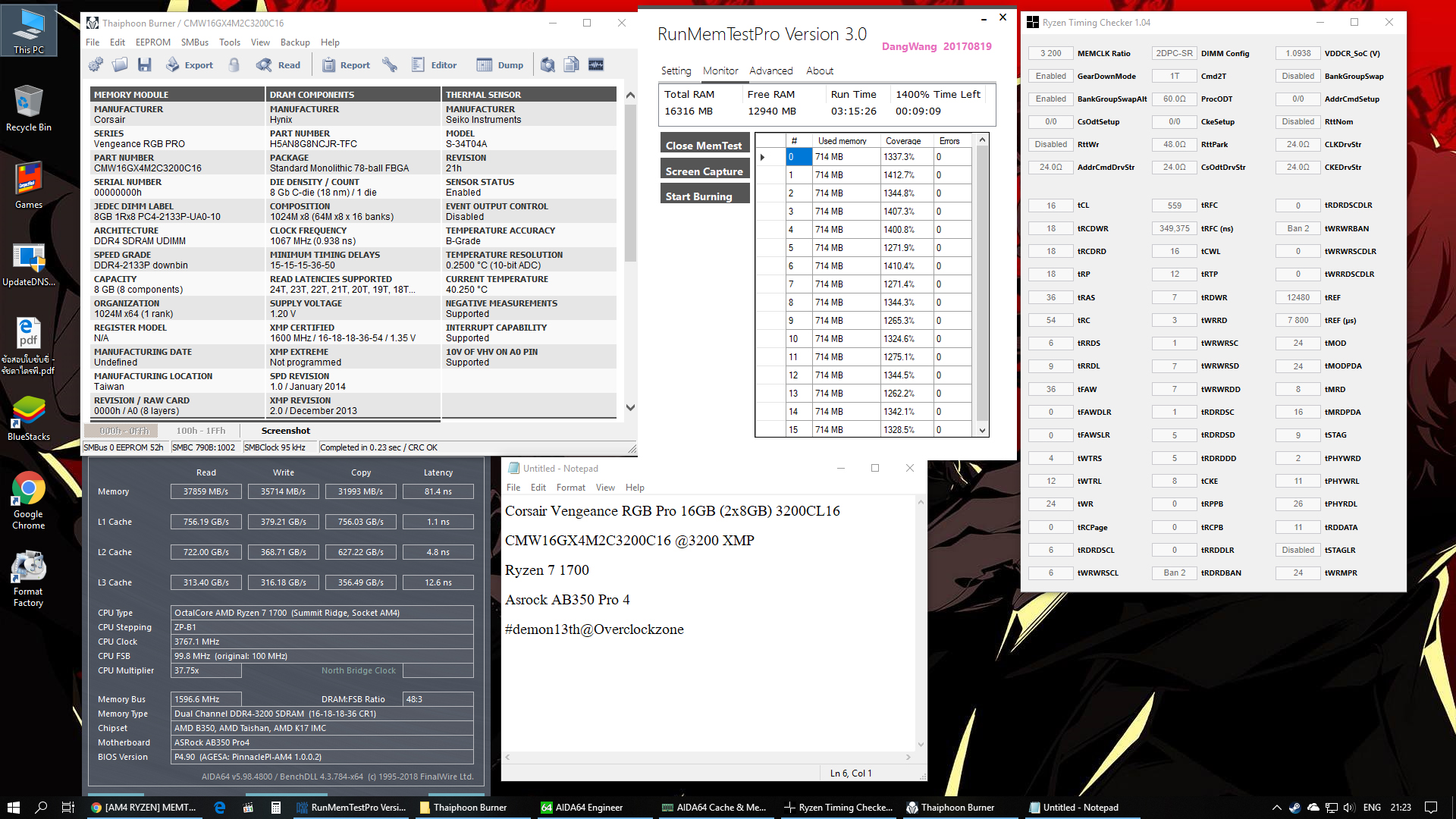This screenshot has width=1456, height=819.
Task: Switch to the Advanced tab in RunMemTestPro
Action: tap(771, 71)
